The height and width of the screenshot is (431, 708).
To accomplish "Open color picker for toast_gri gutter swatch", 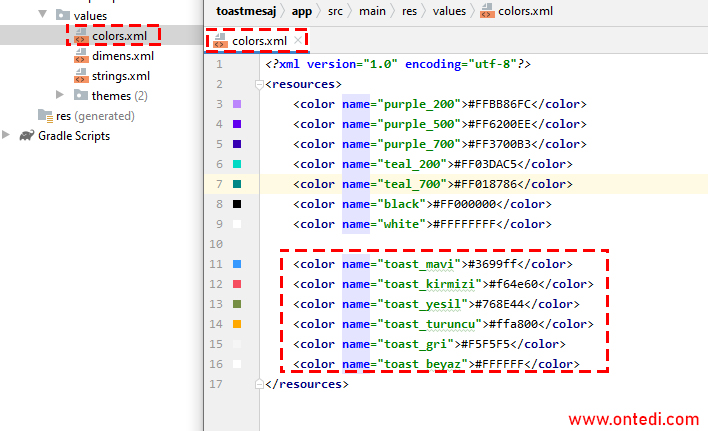I will [x=237, y=344].
